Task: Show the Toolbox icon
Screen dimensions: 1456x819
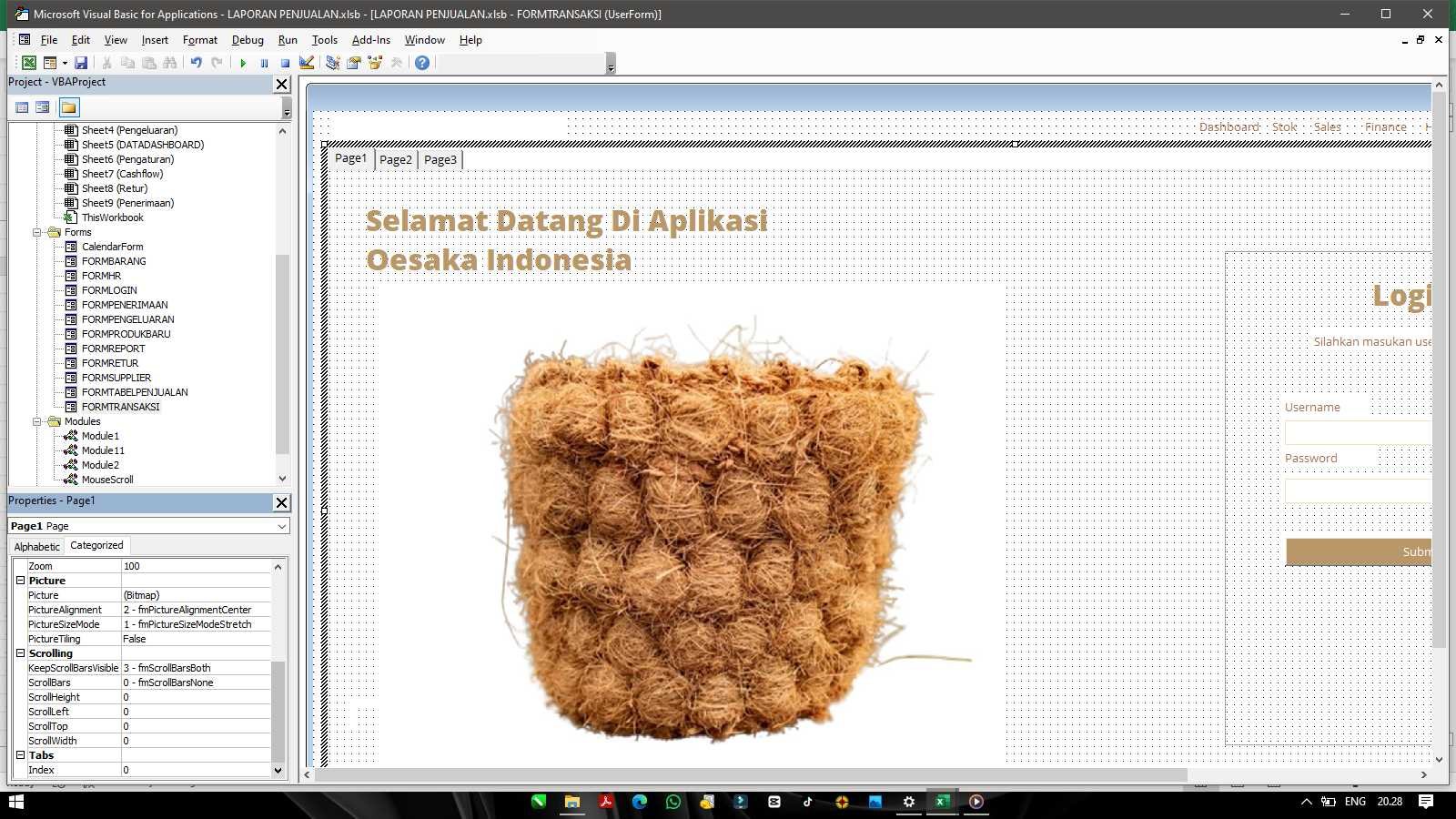Action: 396,63
